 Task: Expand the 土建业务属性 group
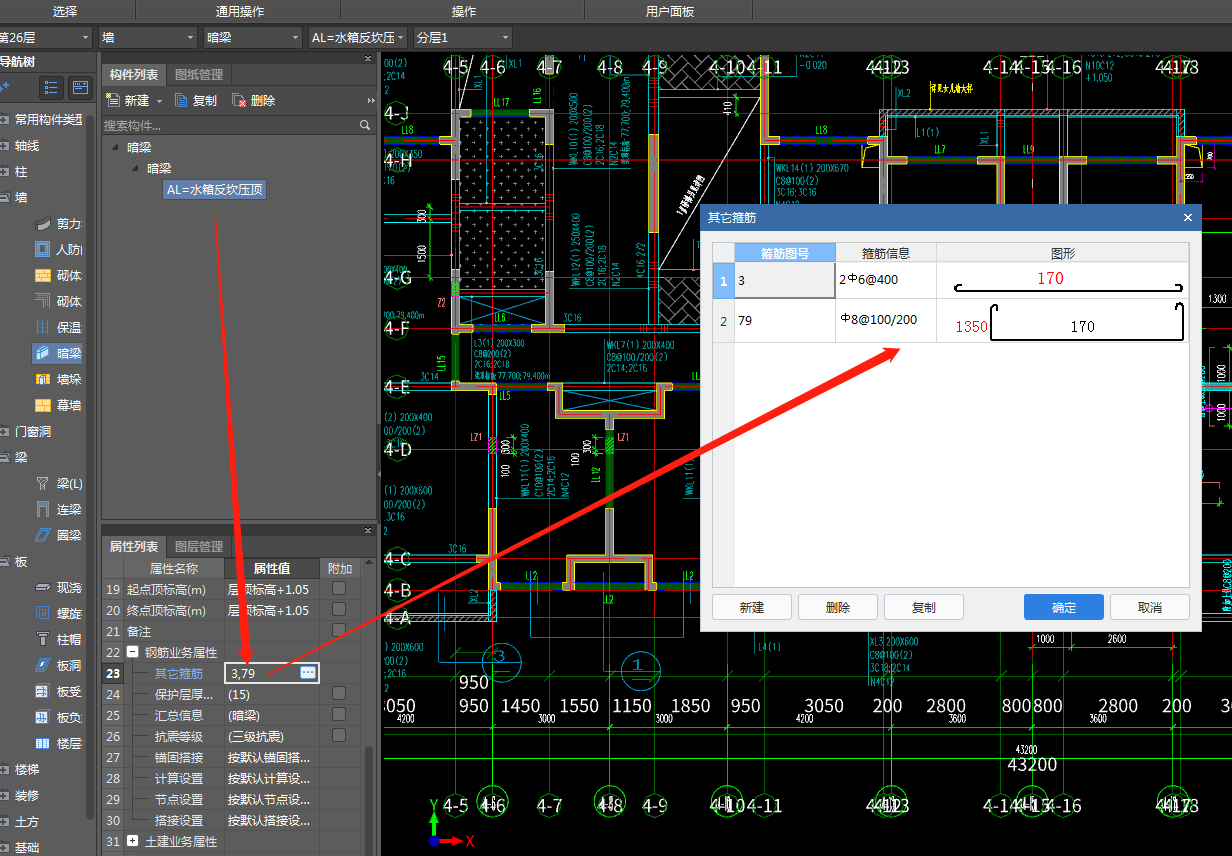point(132,842)
